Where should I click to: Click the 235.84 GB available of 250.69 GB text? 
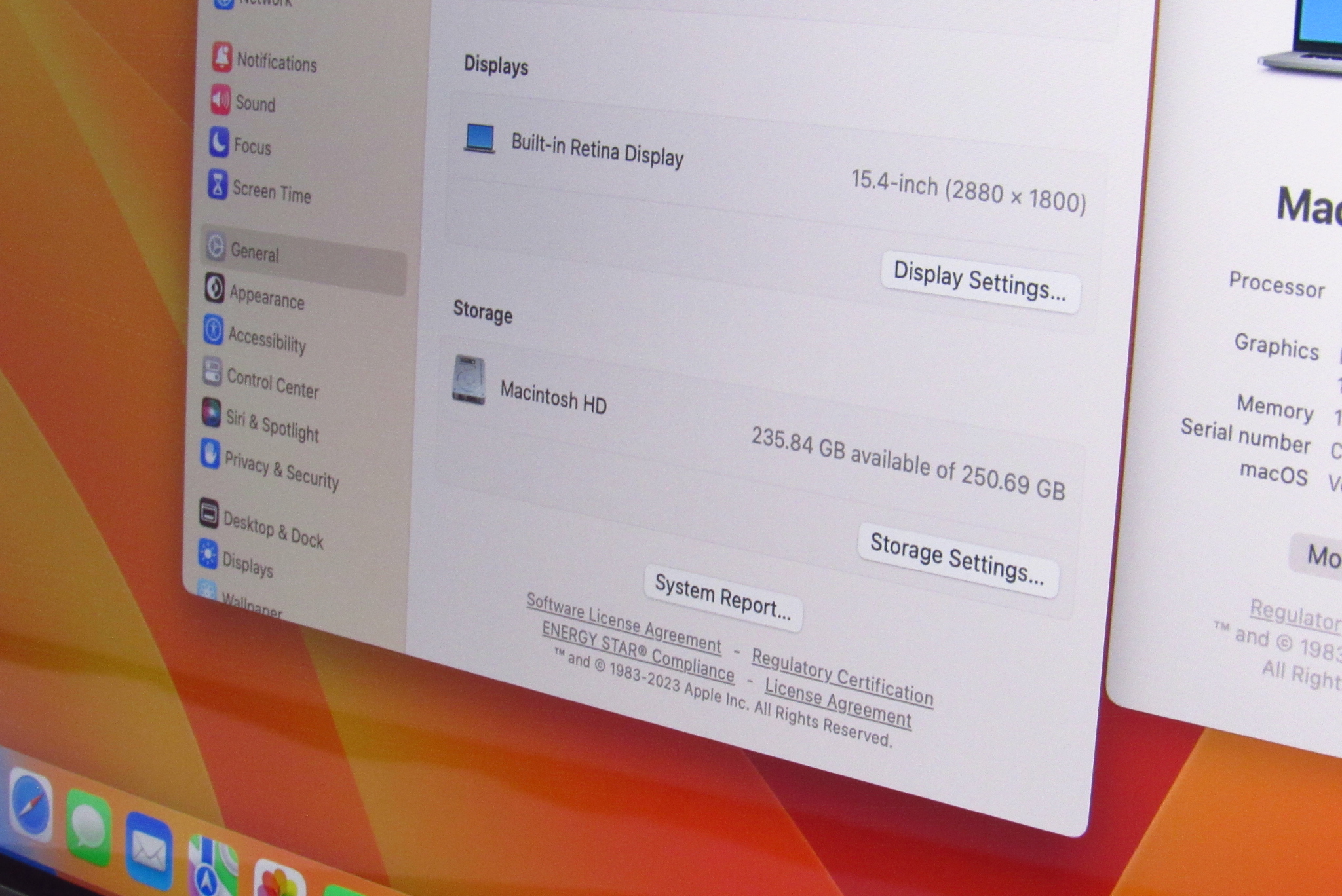(908, 463)
